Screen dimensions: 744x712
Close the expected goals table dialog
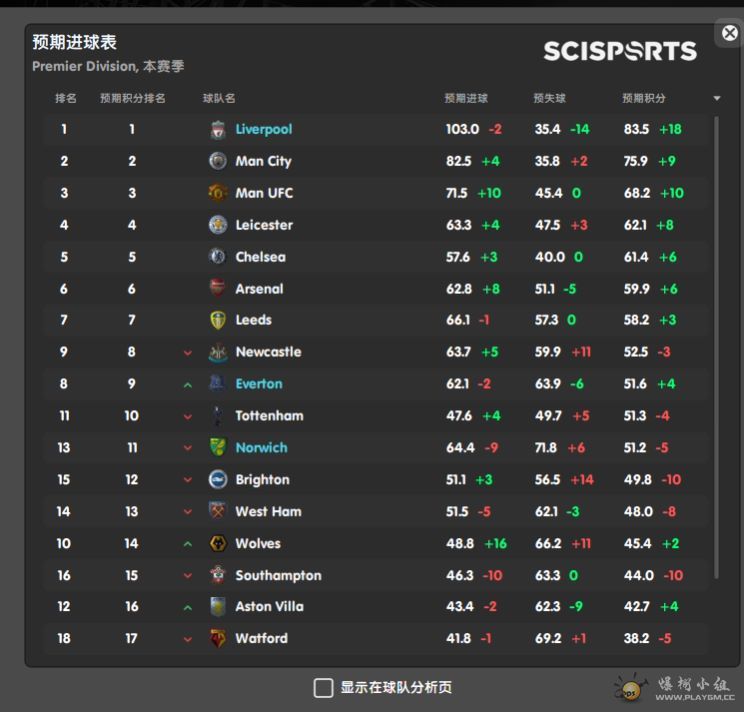click(730, 33)
